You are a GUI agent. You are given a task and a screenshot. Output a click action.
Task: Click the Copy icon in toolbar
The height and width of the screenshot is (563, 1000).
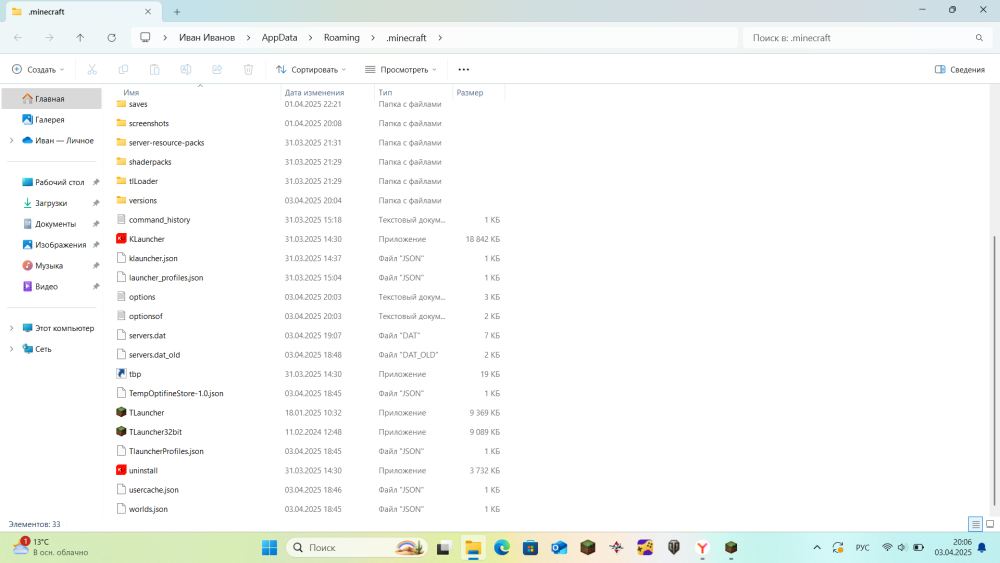[123, 69]
